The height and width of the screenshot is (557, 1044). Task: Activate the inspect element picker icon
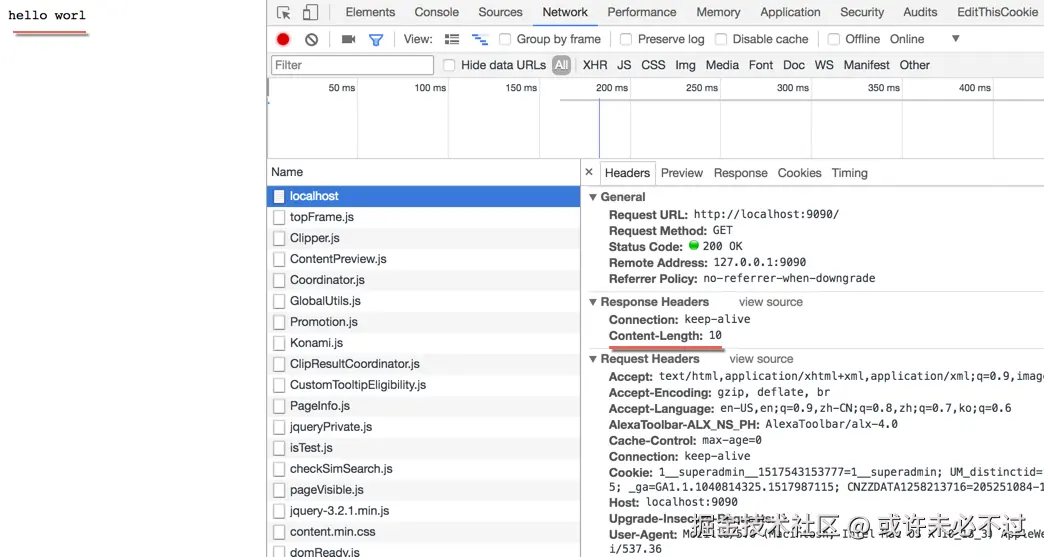coord(284,13)
